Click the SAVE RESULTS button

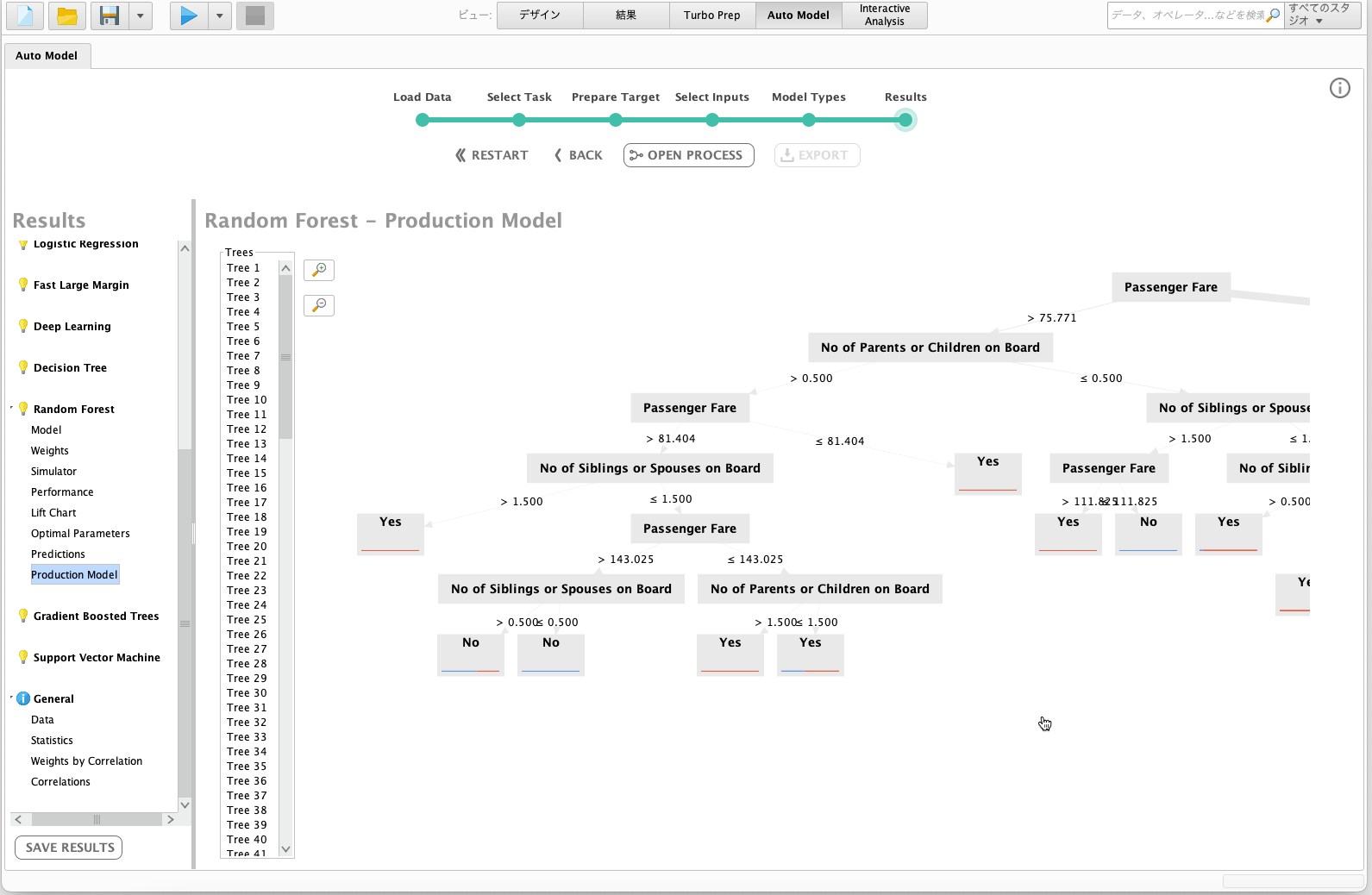69,848
